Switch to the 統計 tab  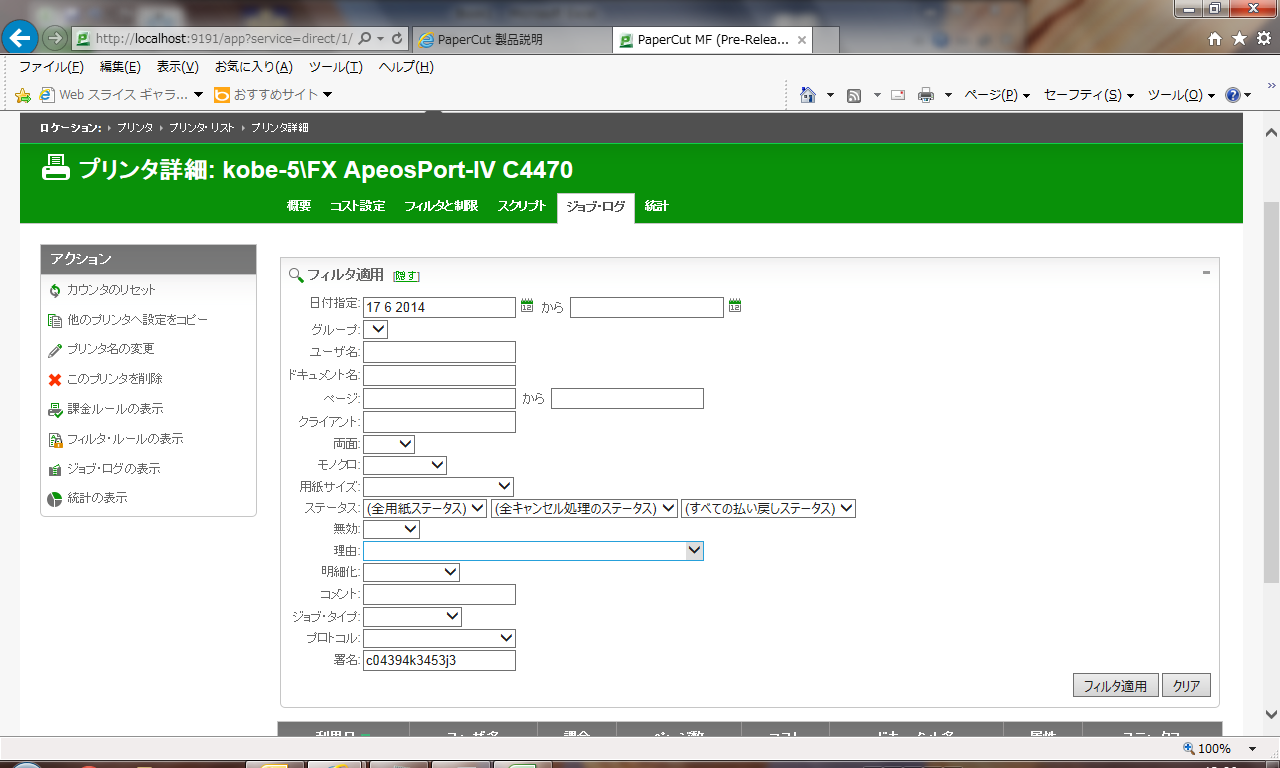[657, 206]
